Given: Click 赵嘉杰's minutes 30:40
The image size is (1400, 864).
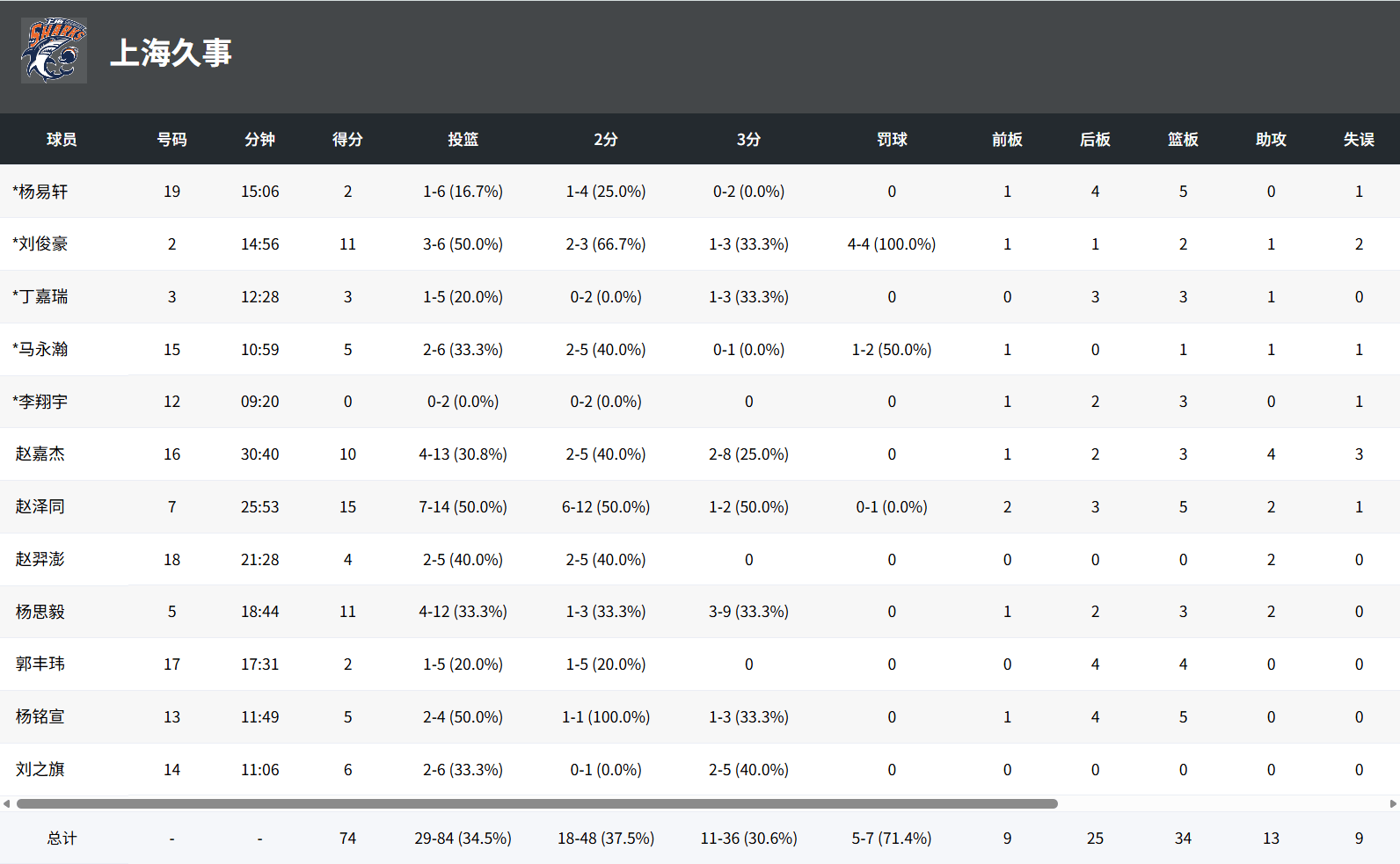Looking at the screenshot, I should click(x=259, y=454).
